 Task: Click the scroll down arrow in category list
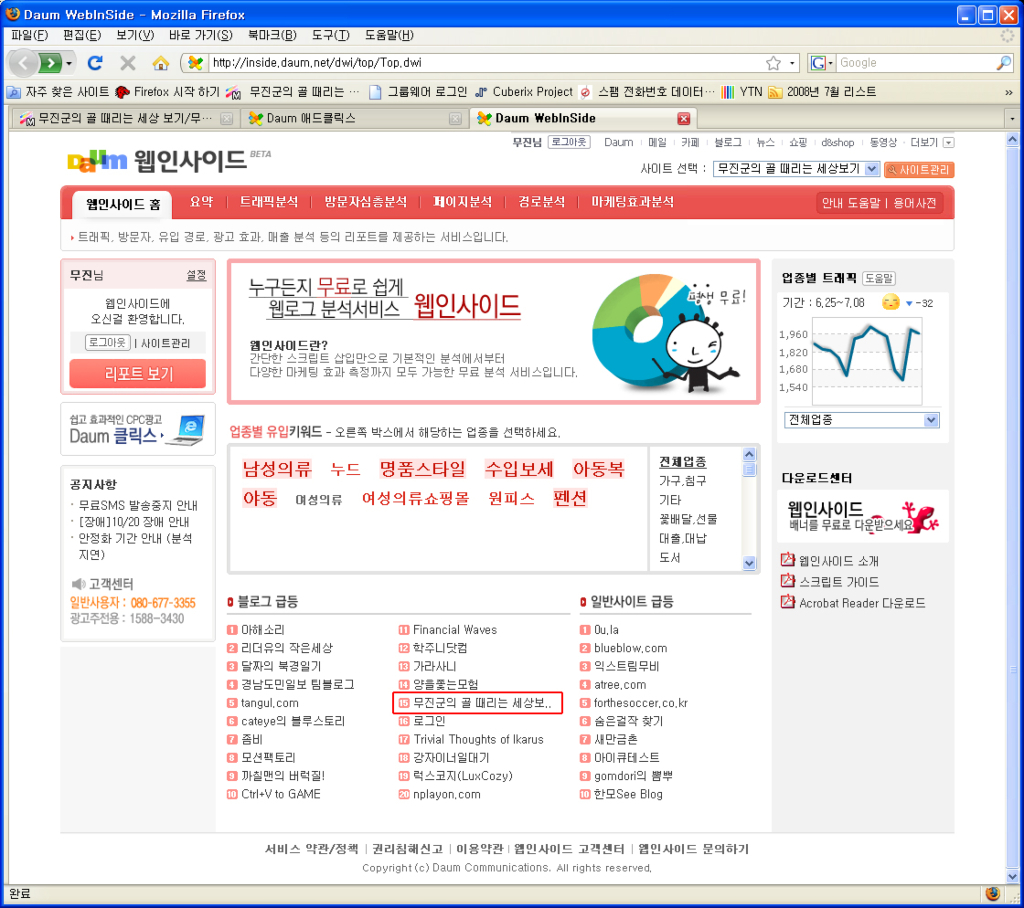click(749, 563)
